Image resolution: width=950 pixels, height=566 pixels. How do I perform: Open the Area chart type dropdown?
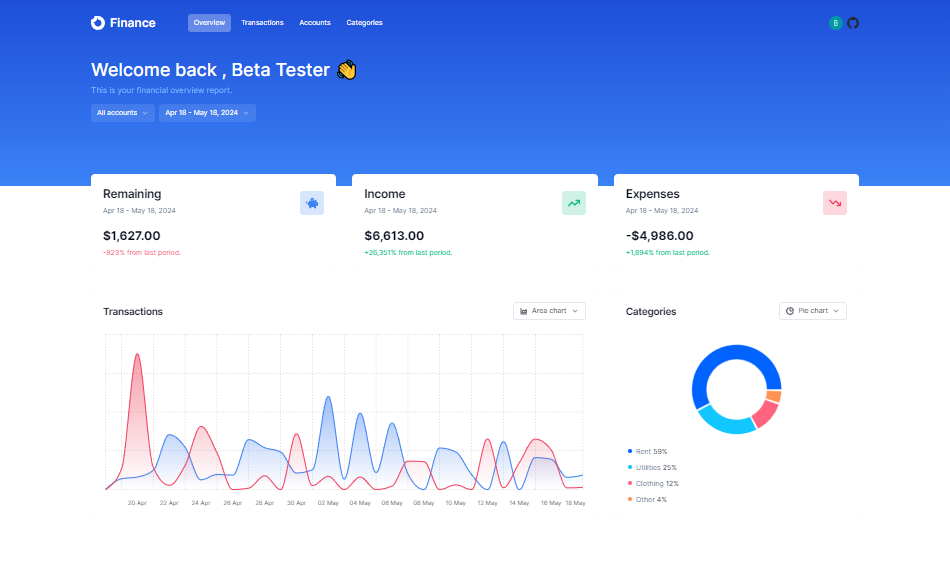click(549, 311)
